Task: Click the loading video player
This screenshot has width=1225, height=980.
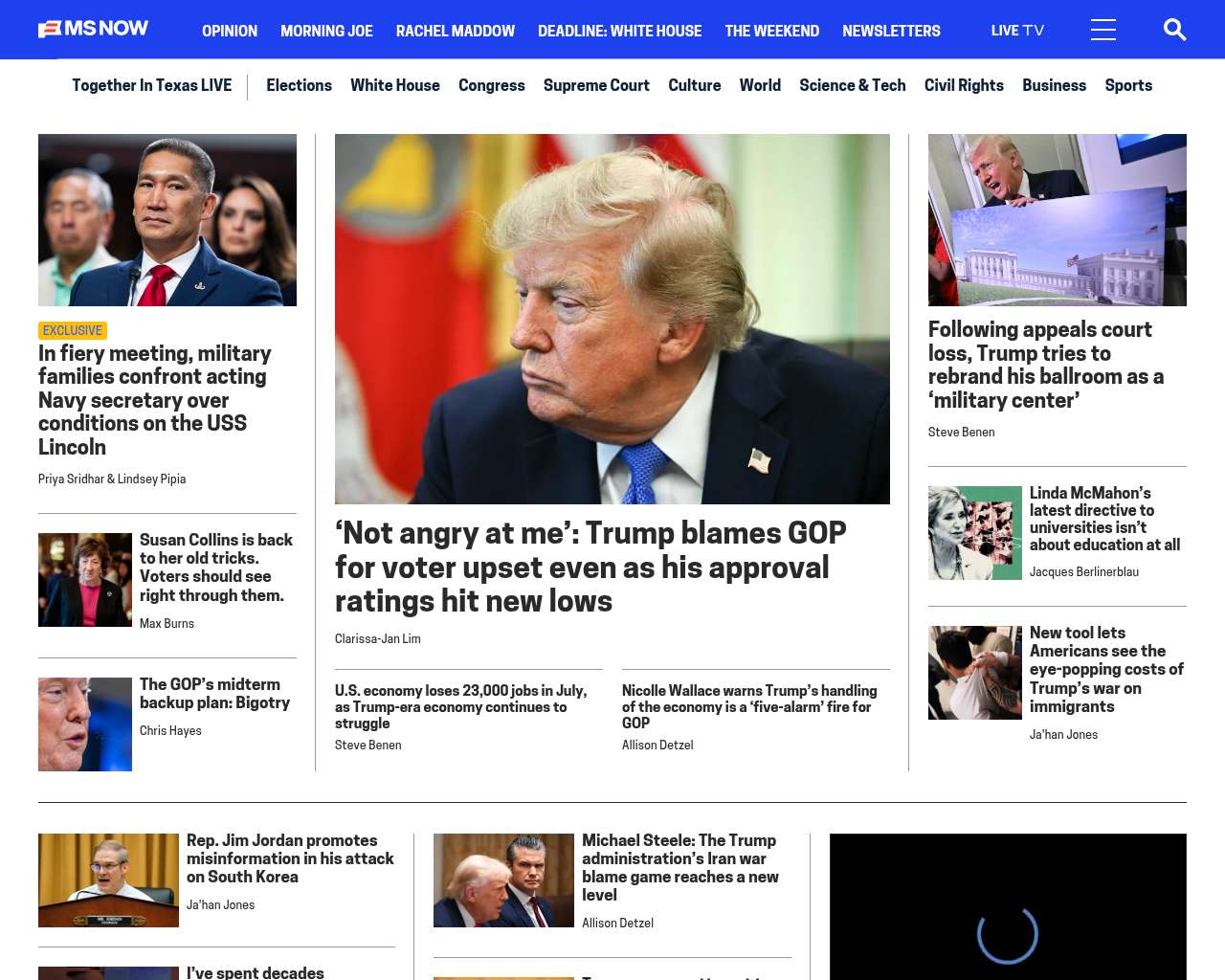Action: [1008, 906]
